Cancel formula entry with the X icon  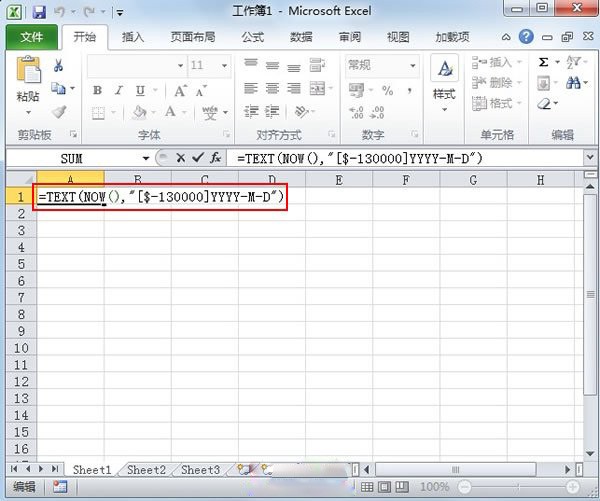tap(181, 158)
